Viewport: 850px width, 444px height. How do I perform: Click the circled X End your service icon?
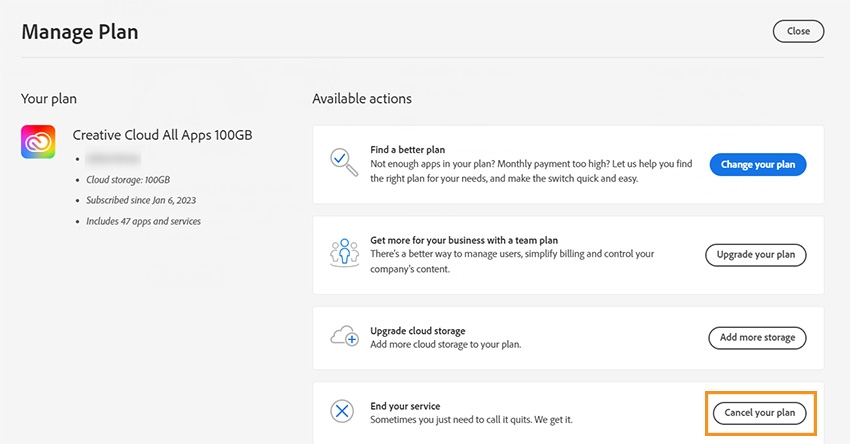click(x=342, y=411)
